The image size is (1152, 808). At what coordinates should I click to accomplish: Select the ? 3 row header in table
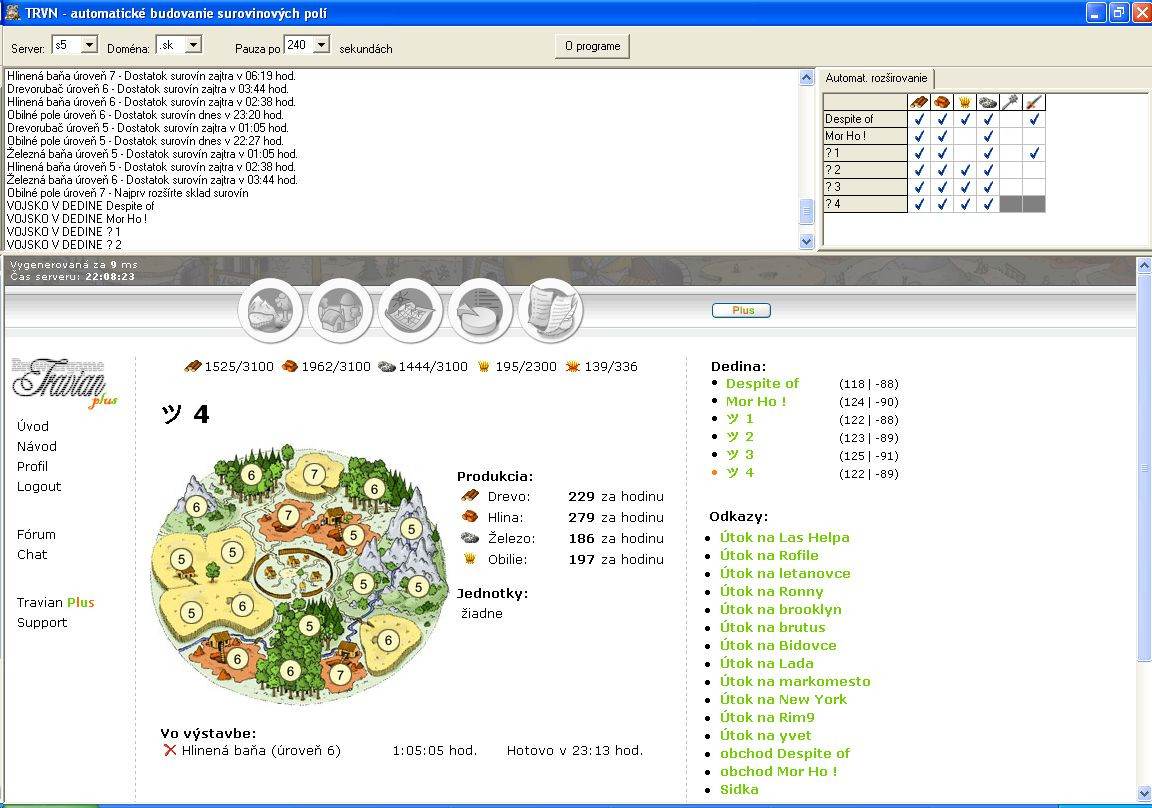click(x=865, y=187)
